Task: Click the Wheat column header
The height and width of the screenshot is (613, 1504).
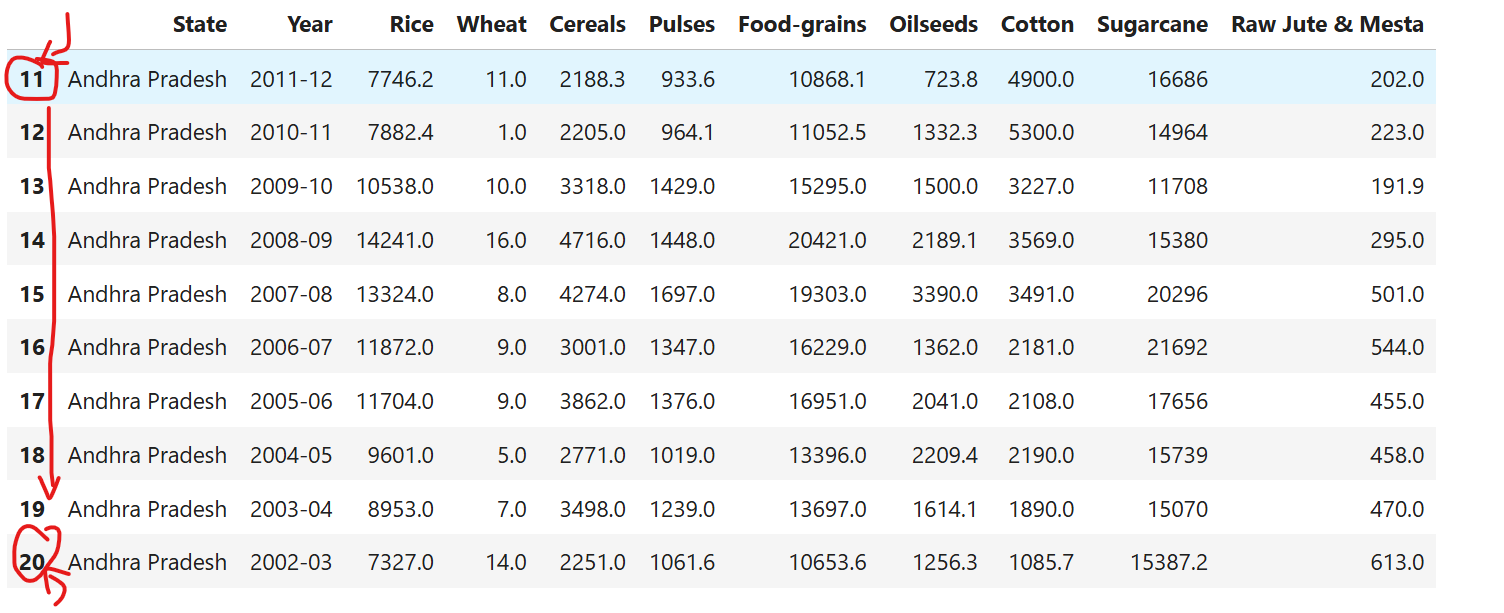Action: pyautogui.click(x=491, y=25)
